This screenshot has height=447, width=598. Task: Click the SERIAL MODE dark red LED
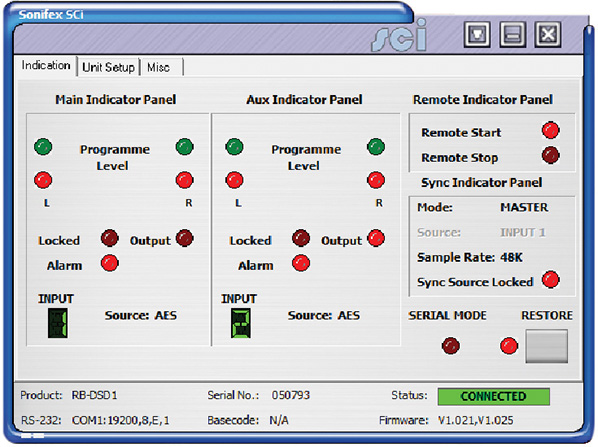point(450,346)
